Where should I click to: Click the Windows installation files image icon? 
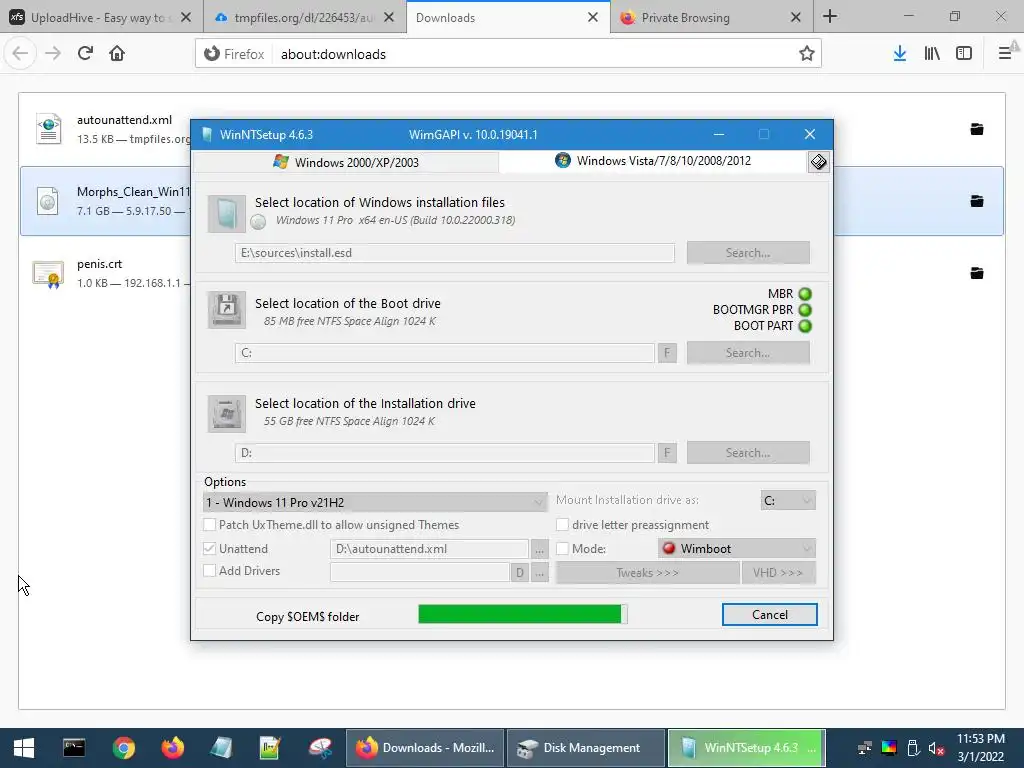[x=227, y=214]
